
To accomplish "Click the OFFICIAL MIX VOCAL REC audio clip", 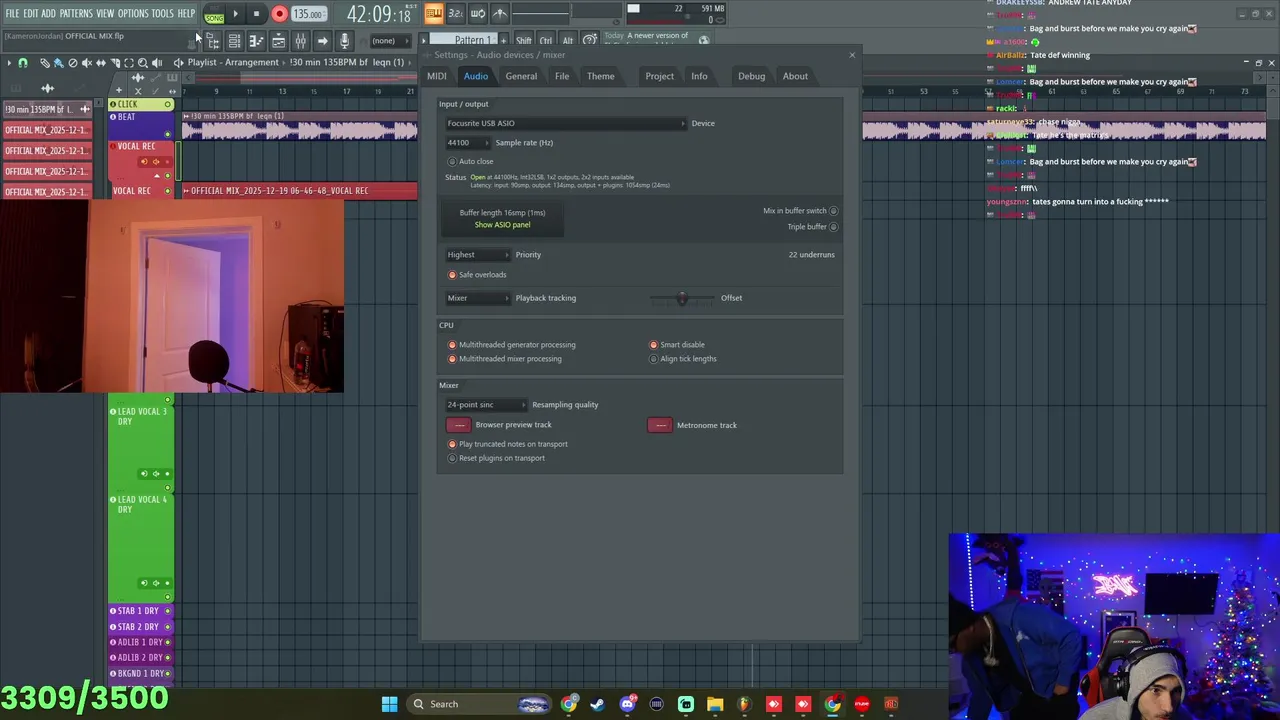I will pos(299,191).
